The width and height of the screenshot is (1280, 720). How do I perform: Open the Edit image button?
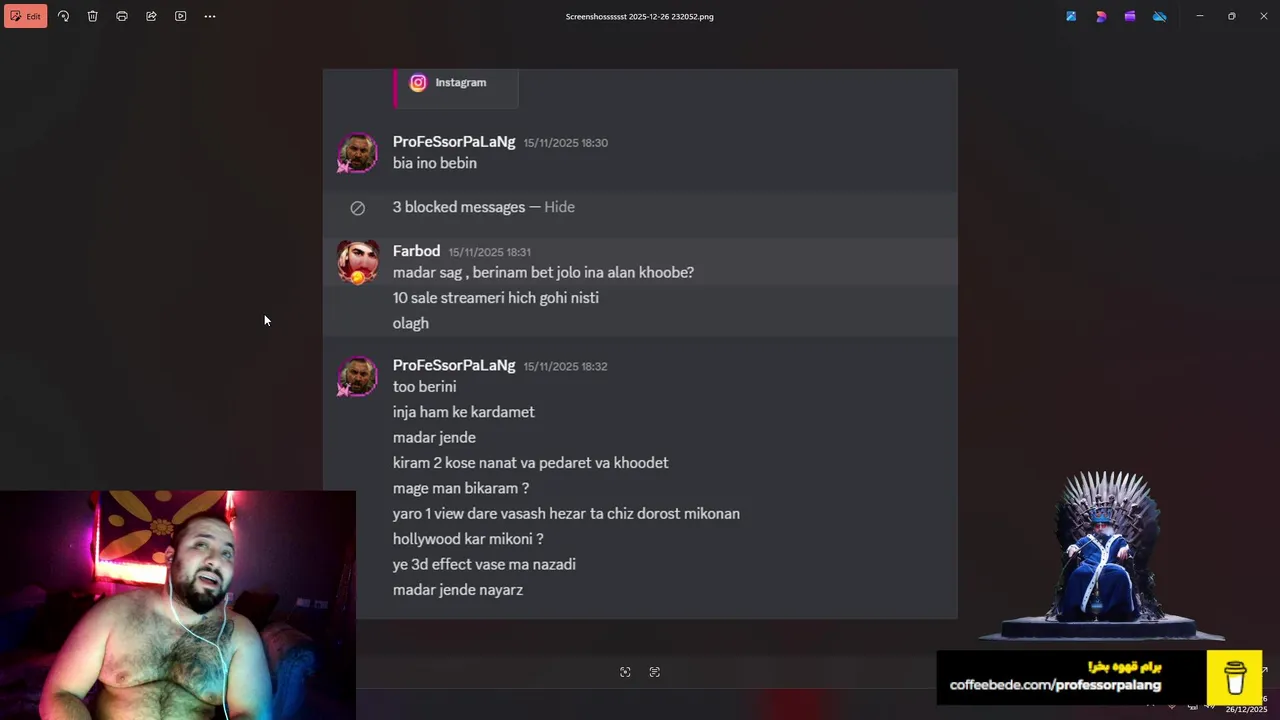click(26, 16)
